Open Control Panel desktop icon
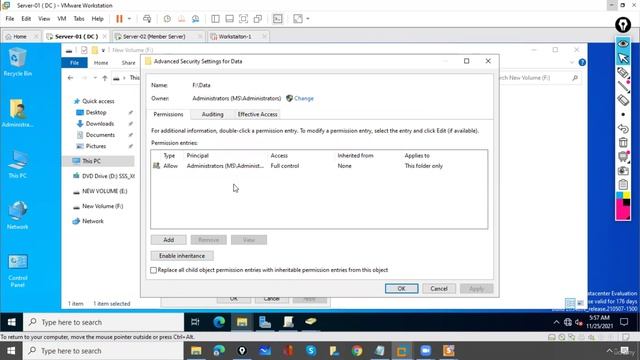The height and width of the screenshot is (360, 640). [x=18, y=270]
